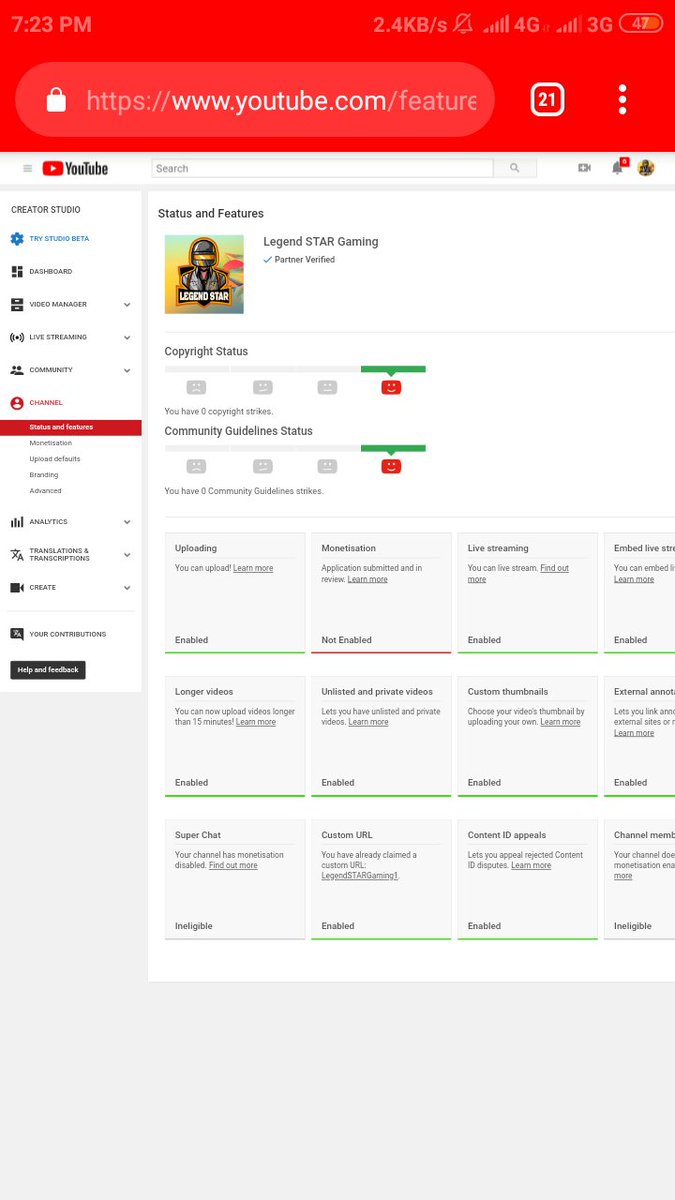Open the Monetisation channel submenu
This screenshot has height=1200, width=675.
tap(51, 443)
